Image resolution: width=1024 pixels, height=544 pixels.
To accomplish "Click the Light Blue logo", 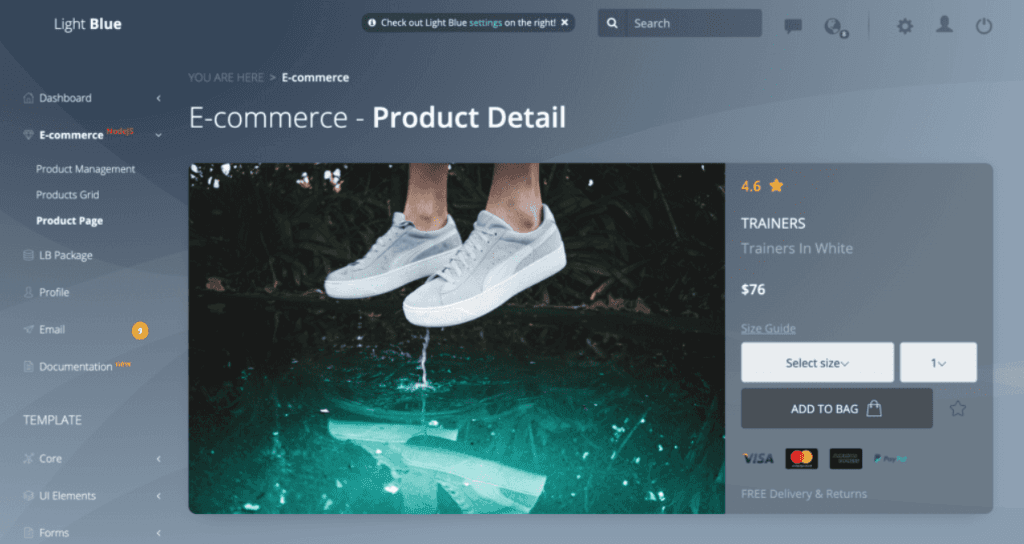I will [x=88, y=24].
